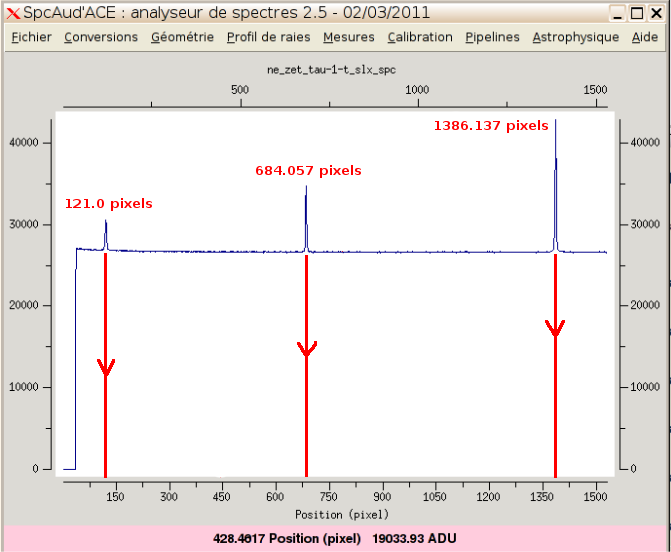
Task: Open the Géométrie menu
Action: click(x=182, y=37)
